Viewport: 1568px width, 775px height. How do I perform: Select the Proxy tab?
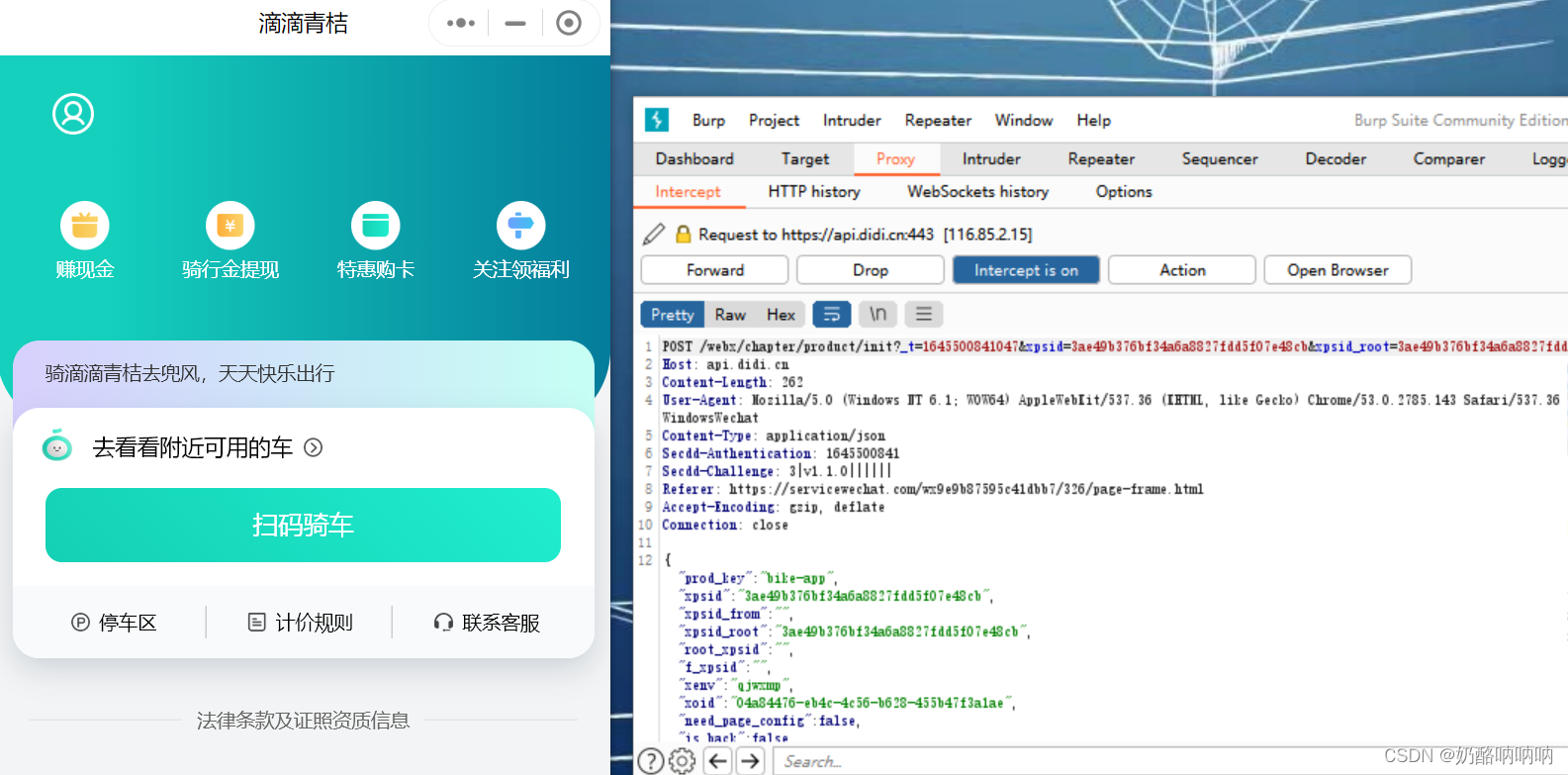point(895,158)
